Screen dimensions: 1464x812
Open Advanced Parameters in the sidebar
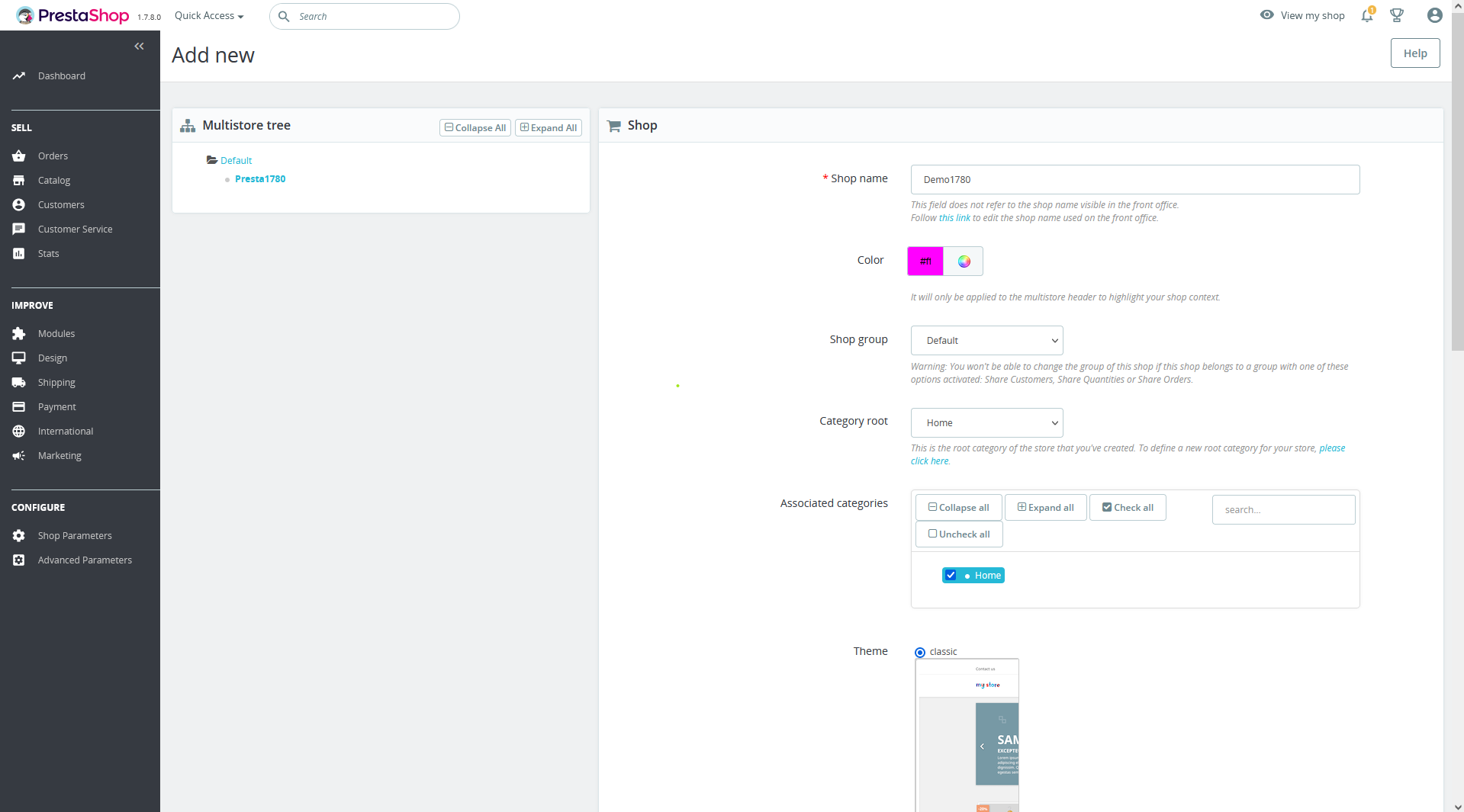pyautogui.click(x=85, y=560)
